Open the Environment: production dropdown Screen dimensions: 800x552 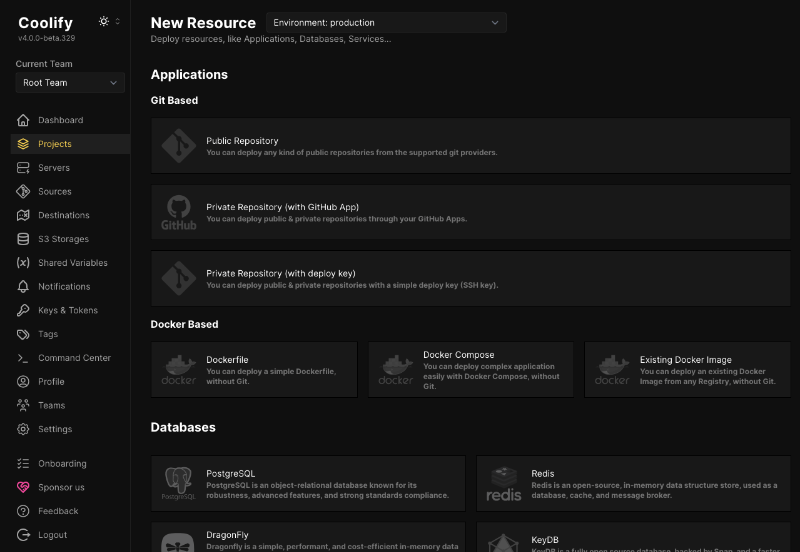(x=386, y=23)
